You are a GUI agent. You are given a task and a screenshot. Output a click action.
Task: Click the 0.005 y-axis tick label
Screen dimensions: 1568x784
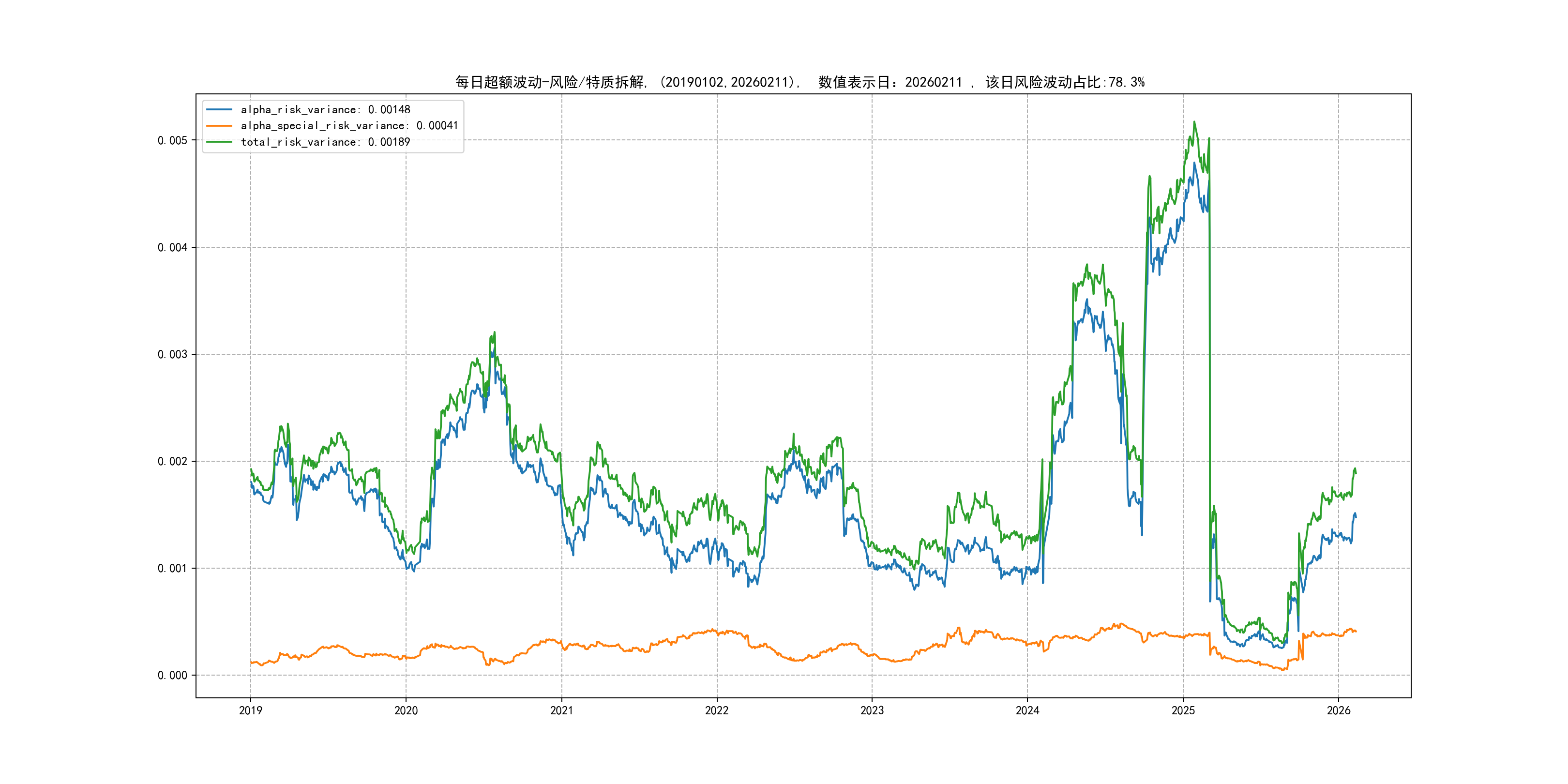[172, 141]
